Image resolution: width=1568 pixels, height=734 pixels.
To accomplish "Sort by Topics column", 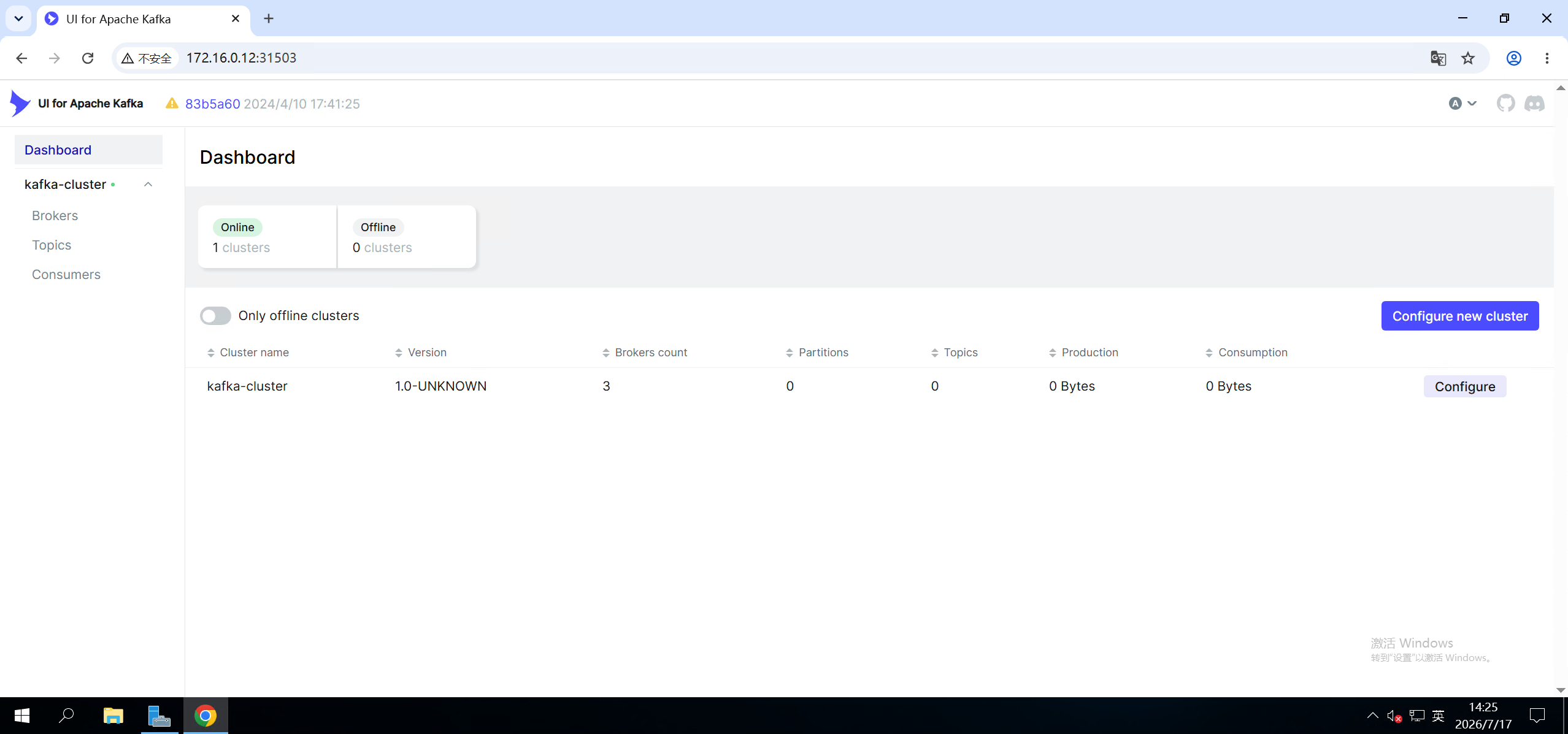I will click(x=955, y=353).
